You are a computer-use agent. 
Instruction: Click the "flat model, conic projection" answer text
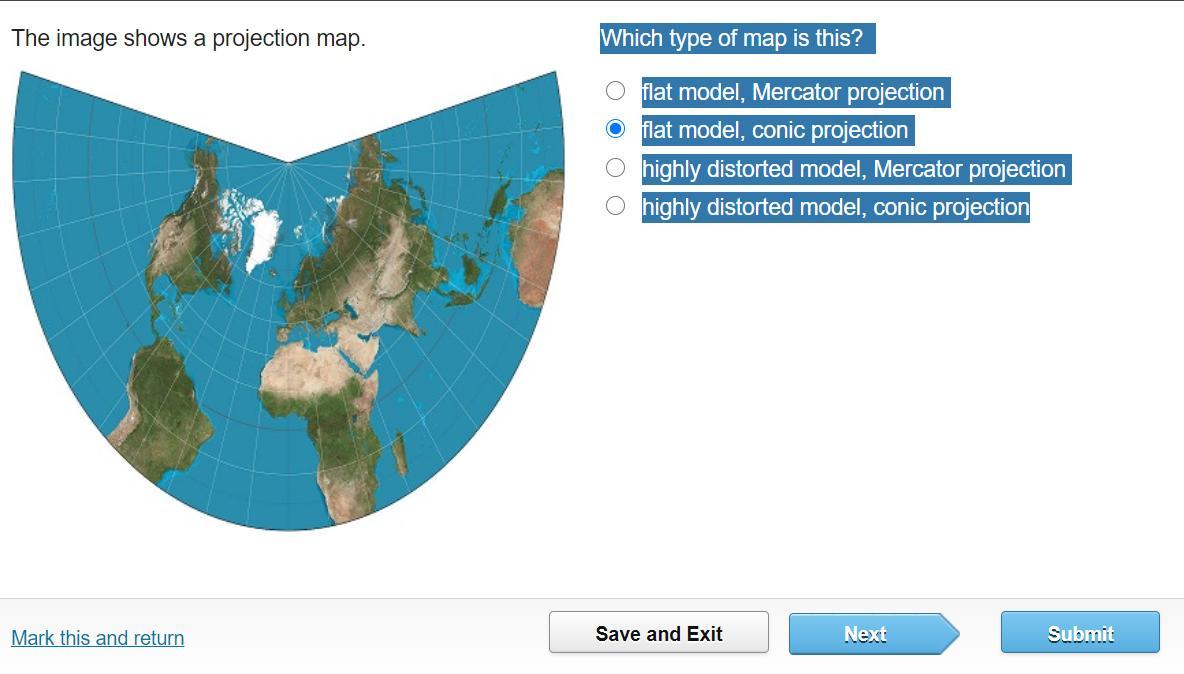[x=775, y=130]
